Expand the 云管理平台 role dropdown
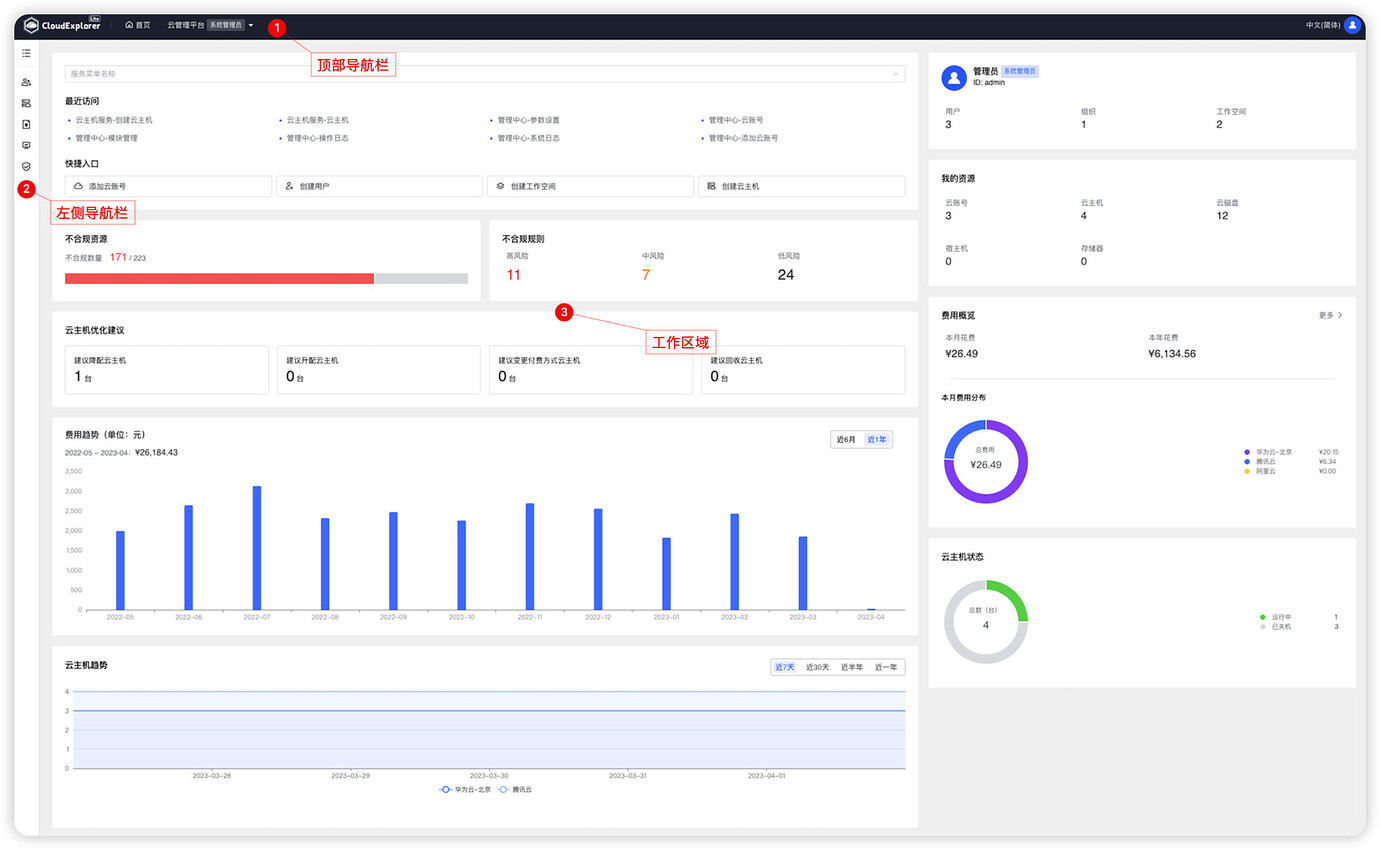 pos(251,25)
